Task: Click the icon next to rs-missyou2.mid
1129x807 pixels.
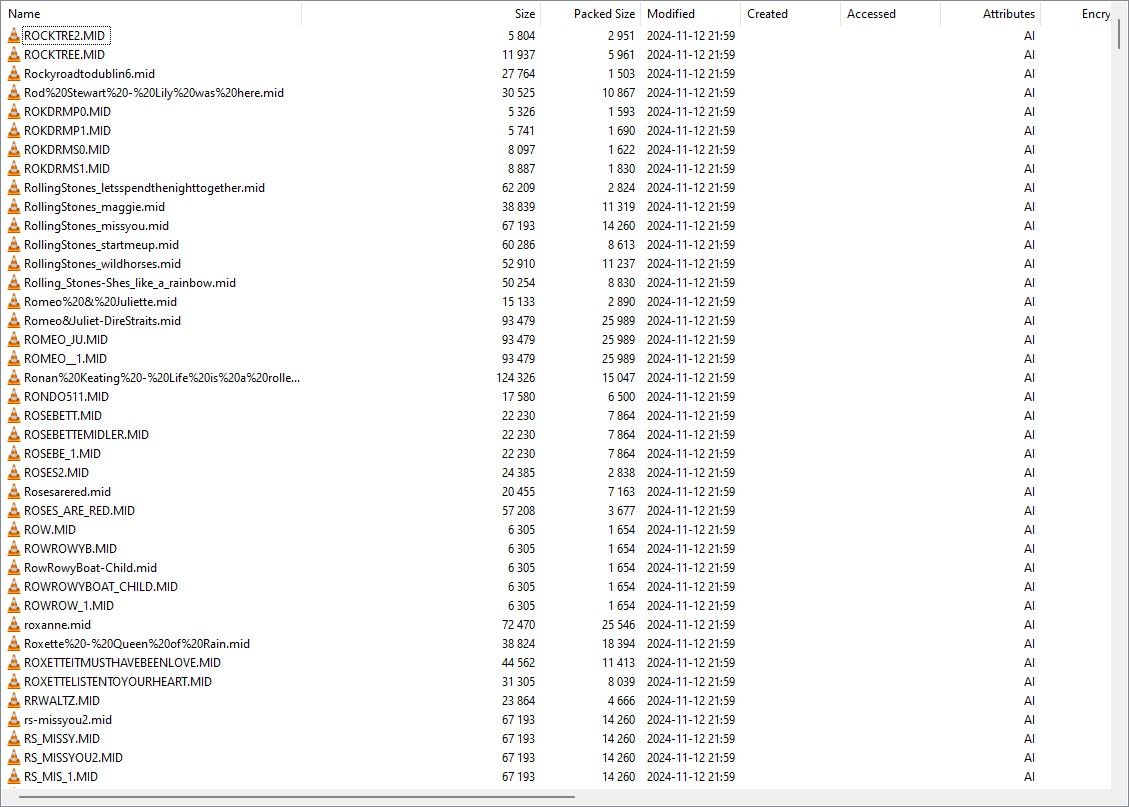Action: [14, 720]
